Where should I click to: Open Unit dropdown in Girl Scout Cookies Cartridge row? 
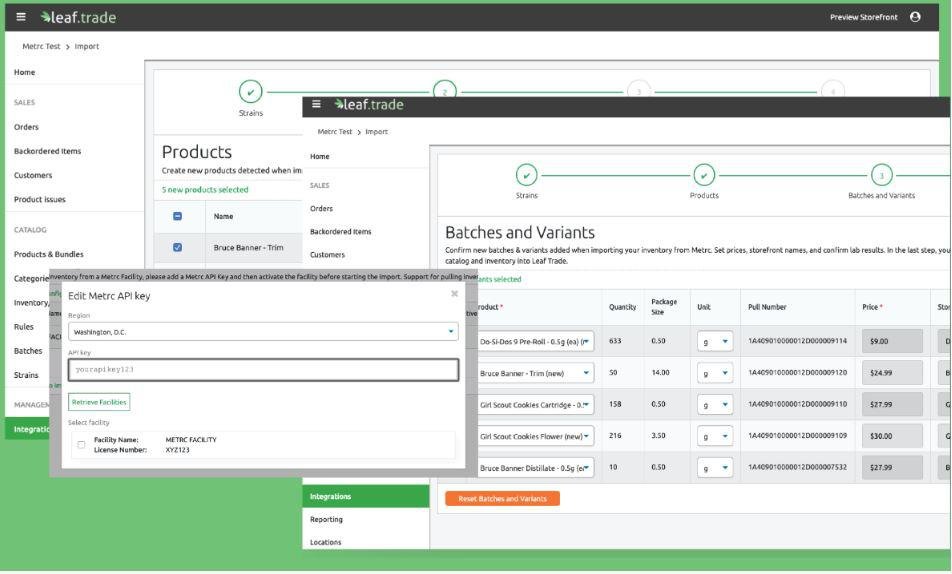pos(715,405)
